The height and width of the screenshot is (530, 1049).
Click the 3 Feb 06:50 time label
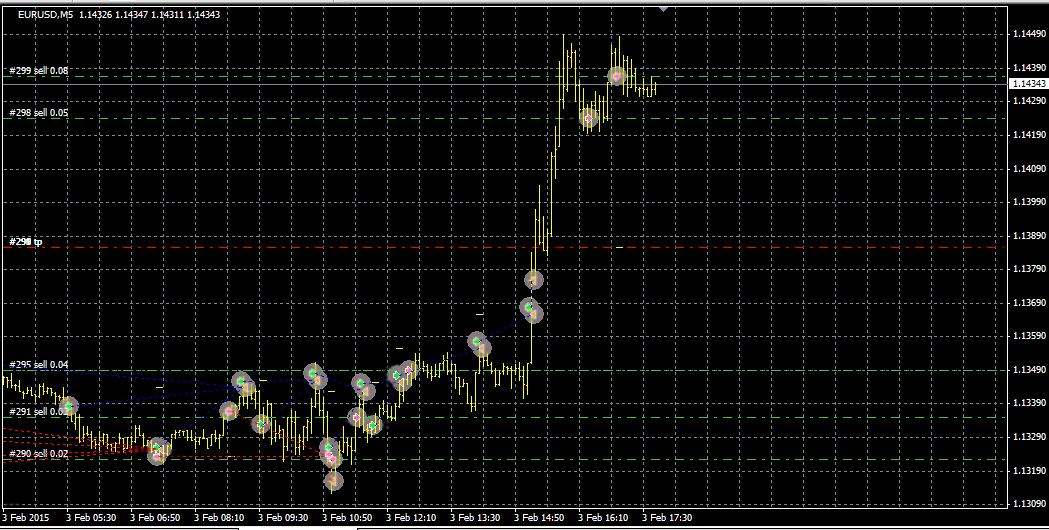coord(155,517)
